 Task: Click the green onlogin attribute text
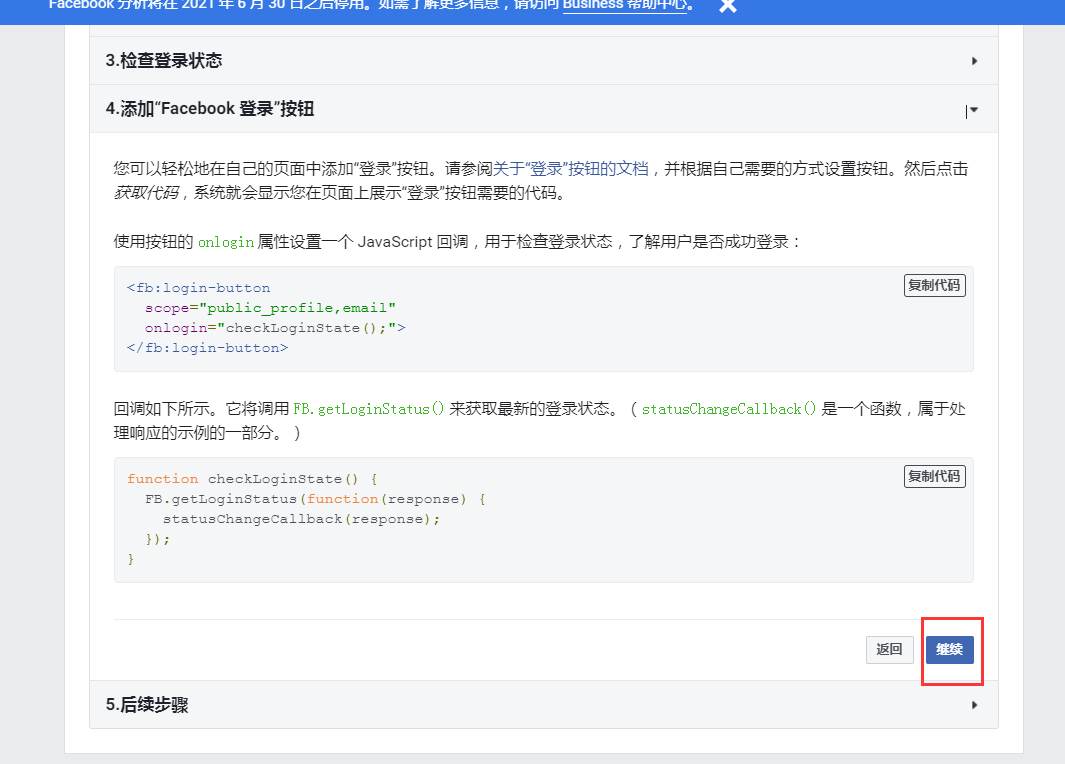[x=225, y=242]
